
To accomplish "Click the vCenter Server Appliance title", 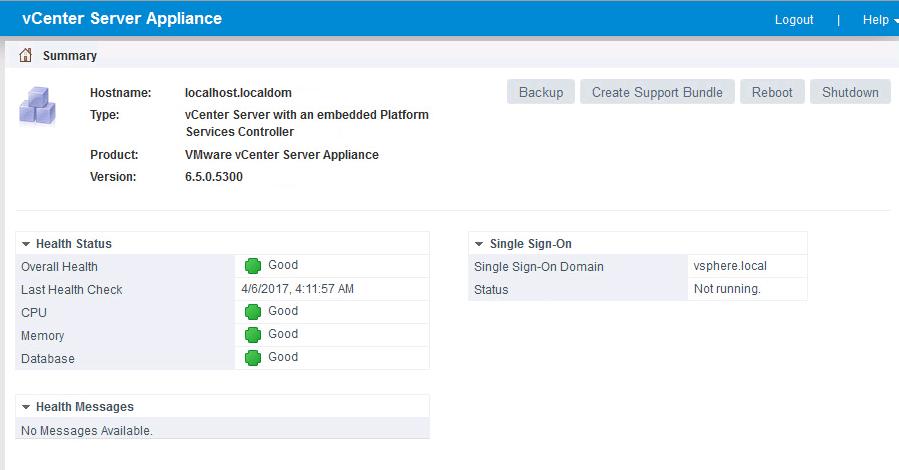I will [122, 19].
